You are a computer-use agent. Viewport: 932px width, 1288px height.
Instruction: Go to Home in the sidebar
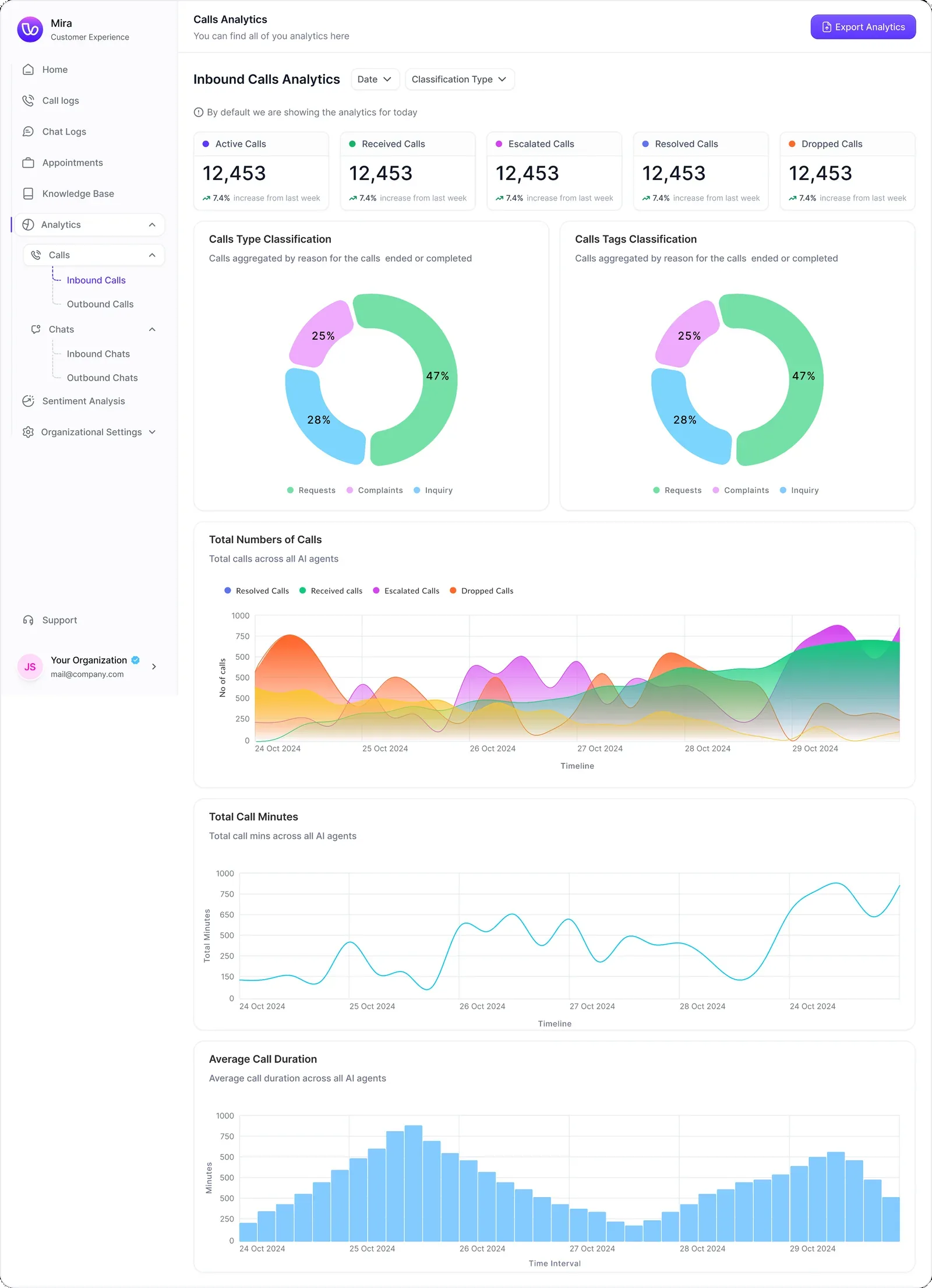click(x=55, y=70)
